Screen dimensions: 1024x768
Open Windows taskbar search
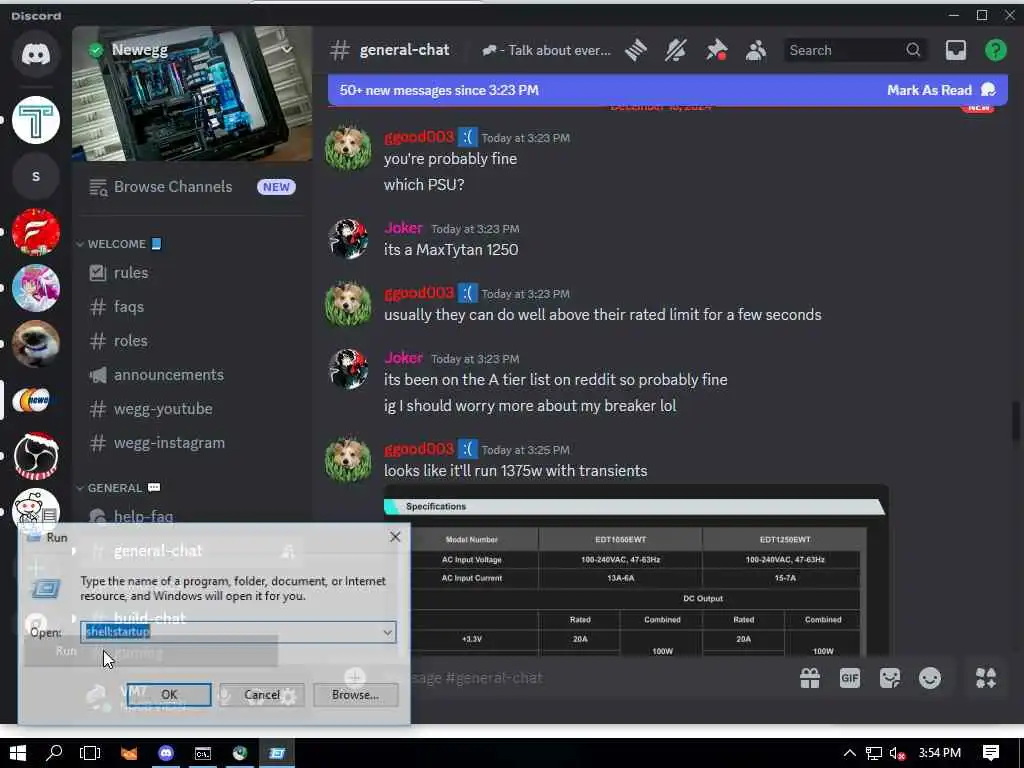(x=54, y=753)
